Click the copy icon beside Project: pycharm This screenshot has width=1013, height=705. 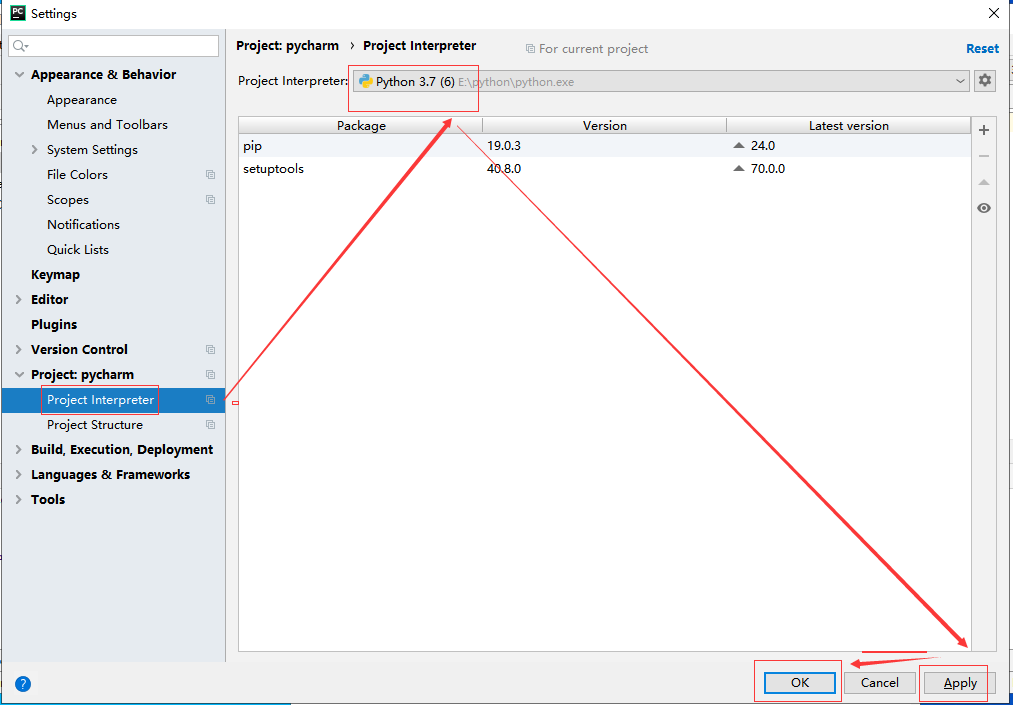211,375
